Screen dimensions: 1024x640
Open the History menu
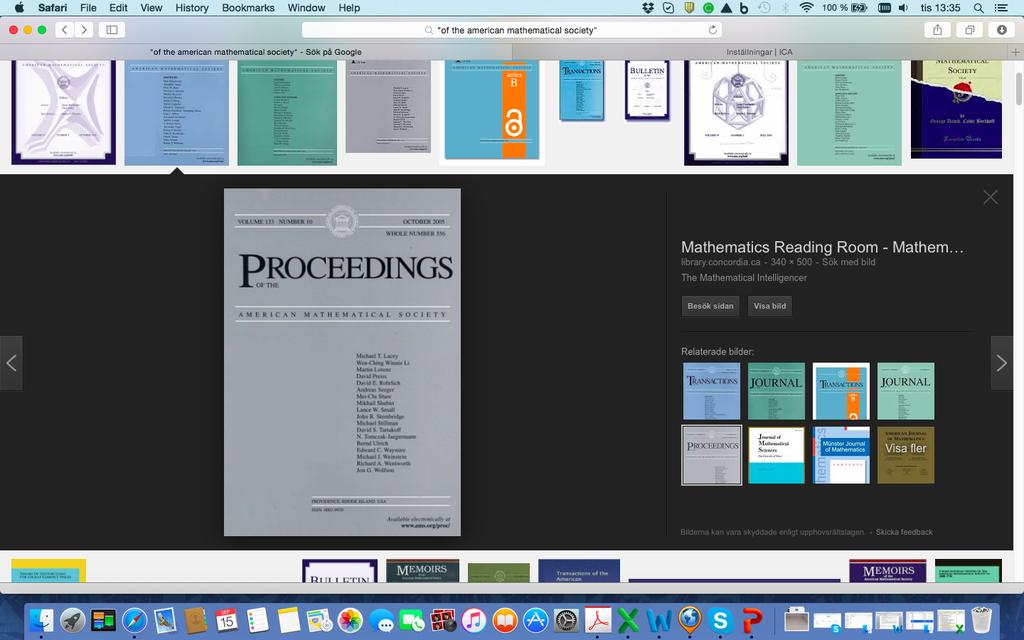tap(191, 8)
